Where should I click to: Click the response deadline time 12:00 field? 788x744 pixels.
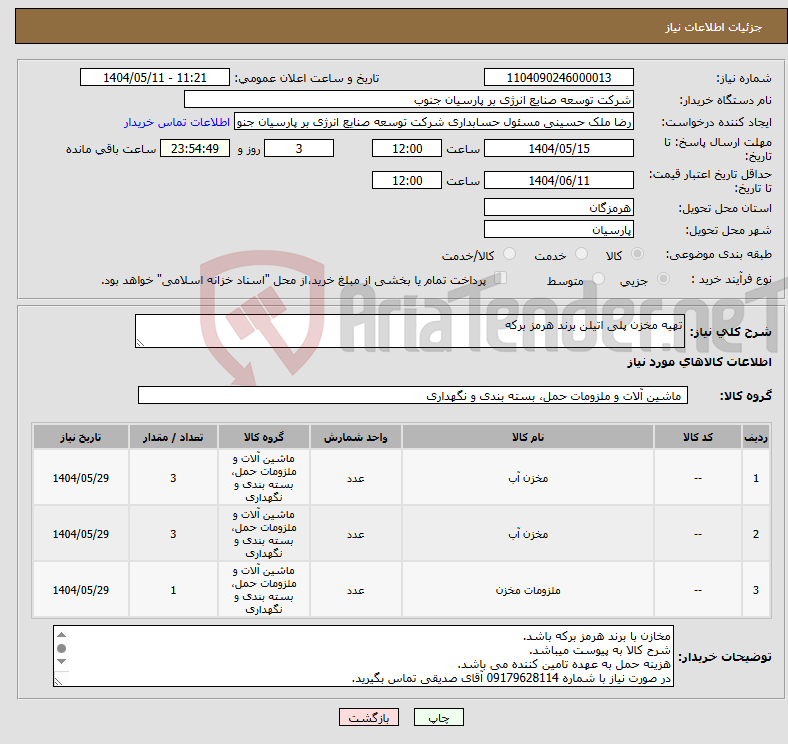tap(407, 148)
